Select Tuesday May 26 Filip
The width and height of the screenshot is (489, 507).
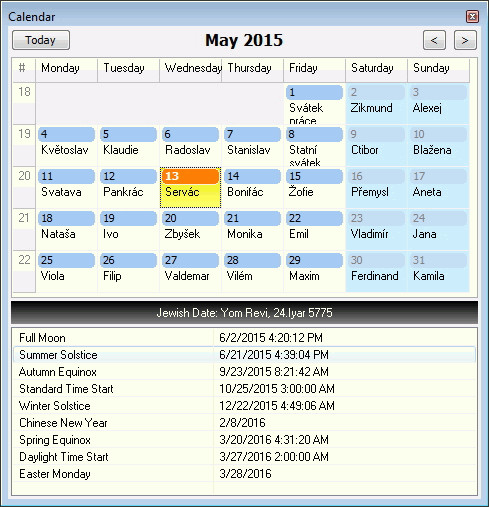128,272
